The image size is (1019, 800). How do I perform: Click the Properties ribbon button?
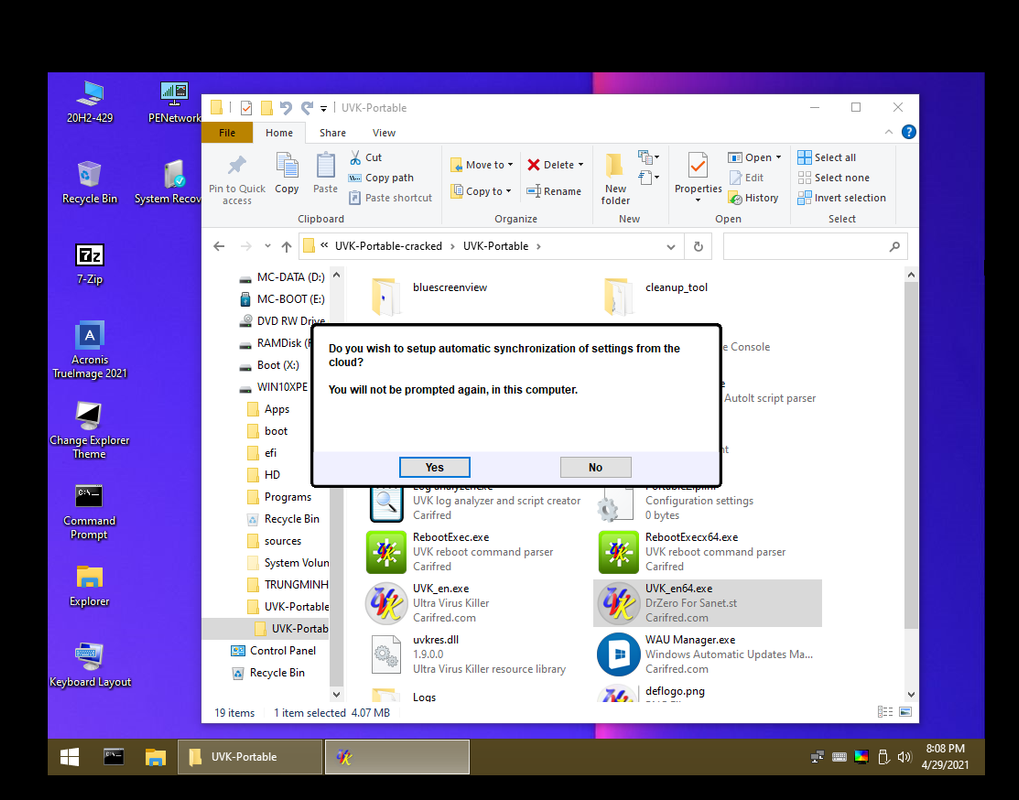[698, 178]
